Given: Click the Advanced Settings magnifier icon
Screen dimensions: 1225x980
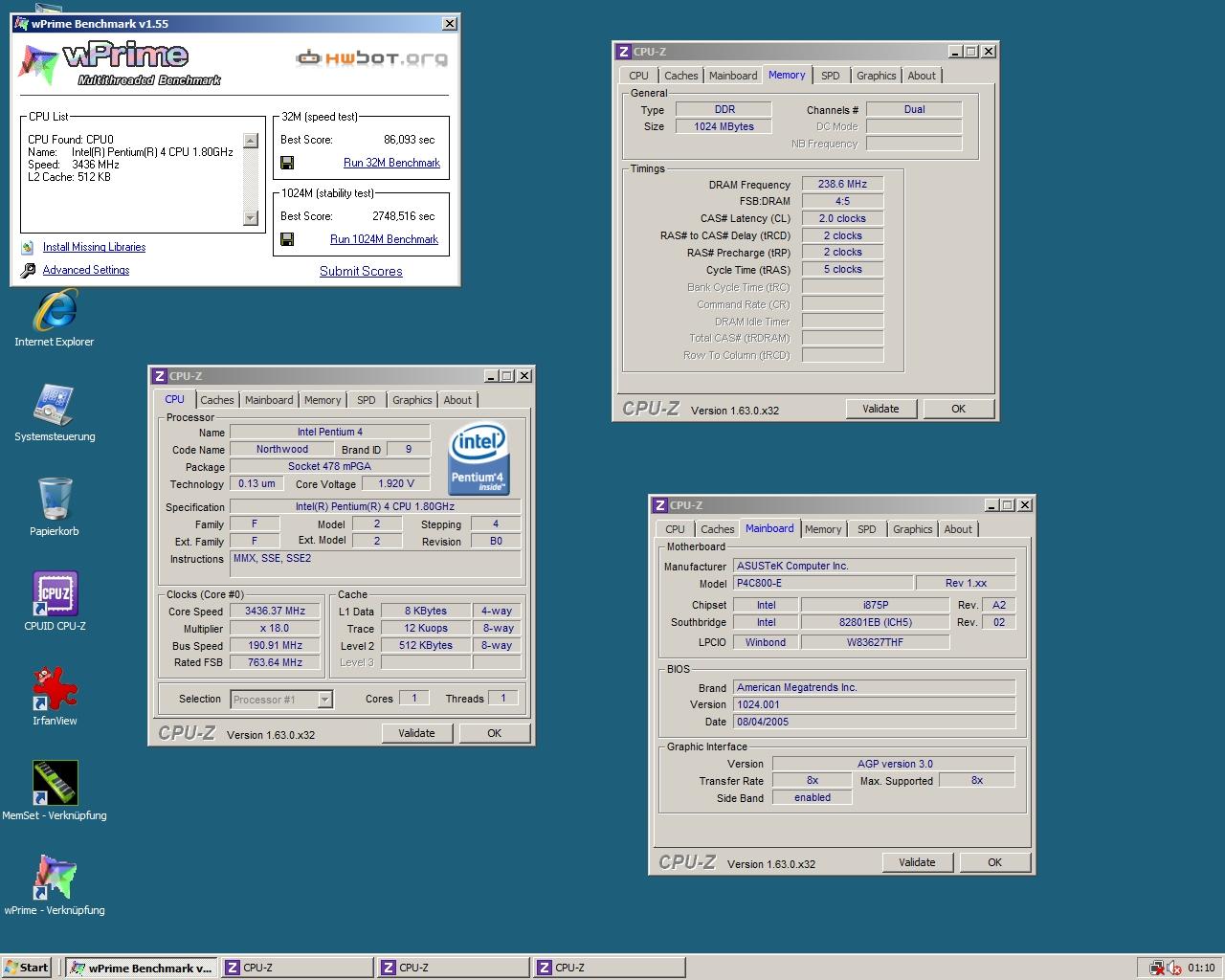Looking at the screenshot, I should [28, 270].
